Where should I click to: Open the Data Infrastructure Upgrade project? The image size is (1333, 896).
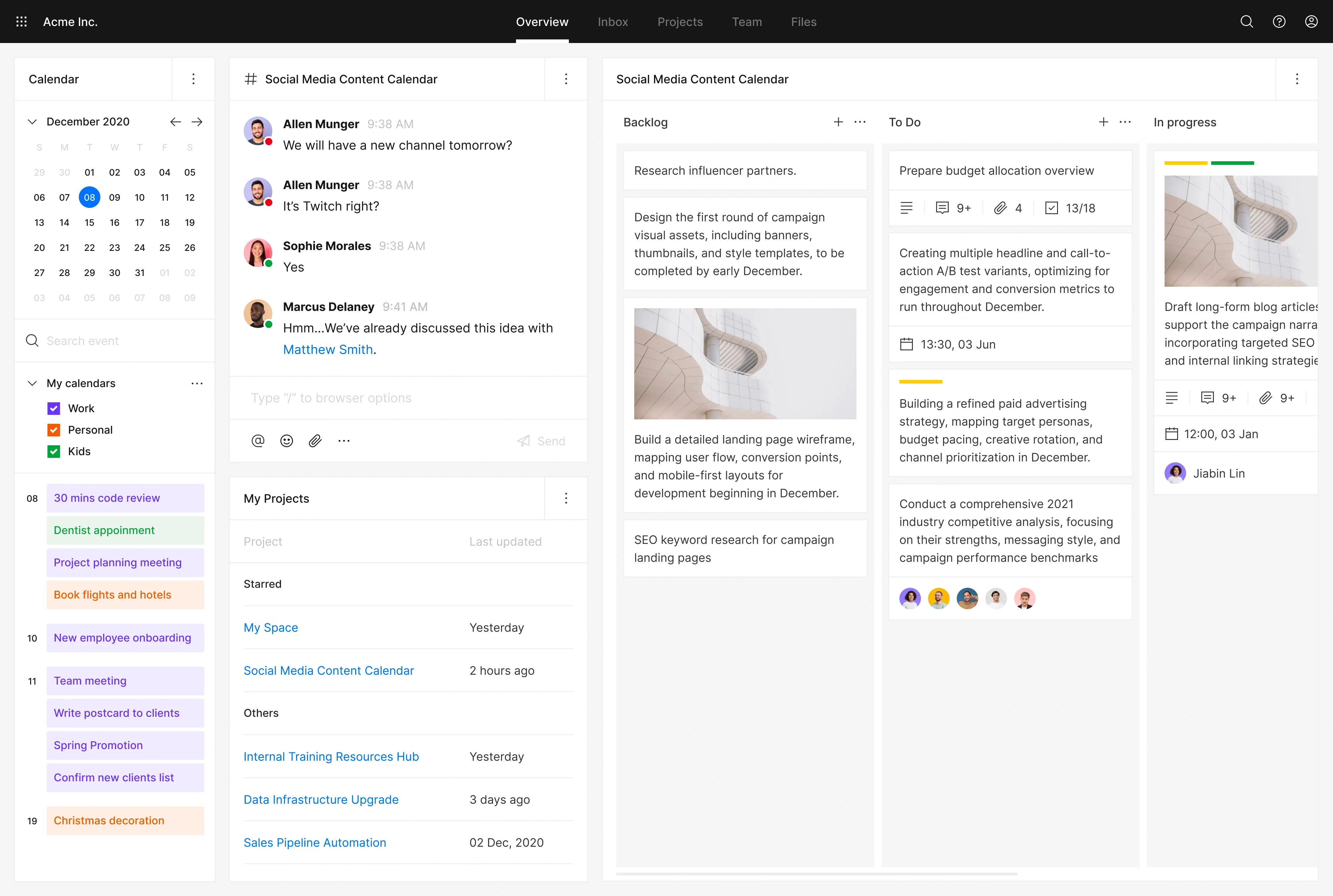click(320, 800)
